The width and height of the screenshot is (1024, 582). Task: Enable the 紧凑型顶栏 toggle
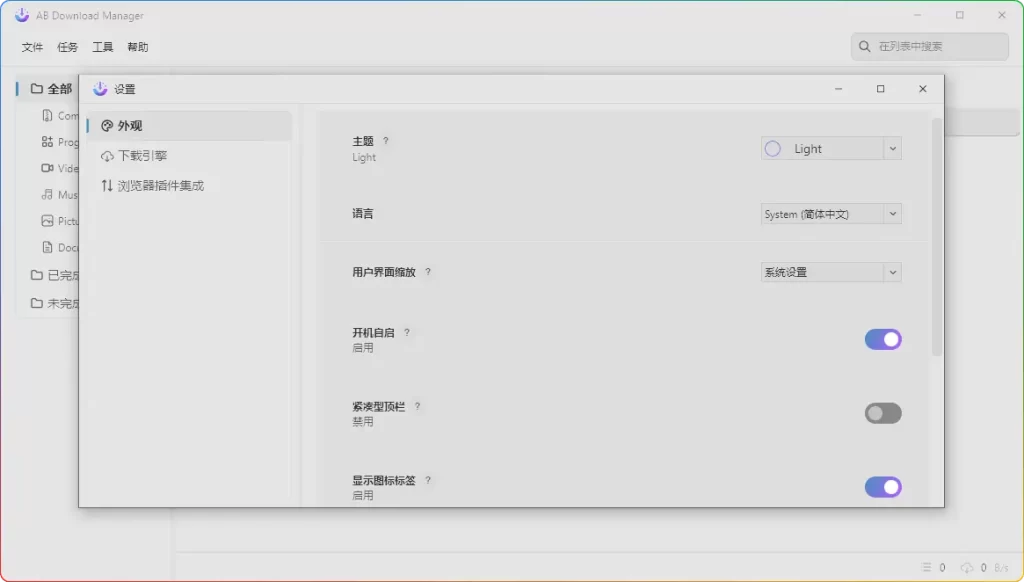tap(883, 413)
